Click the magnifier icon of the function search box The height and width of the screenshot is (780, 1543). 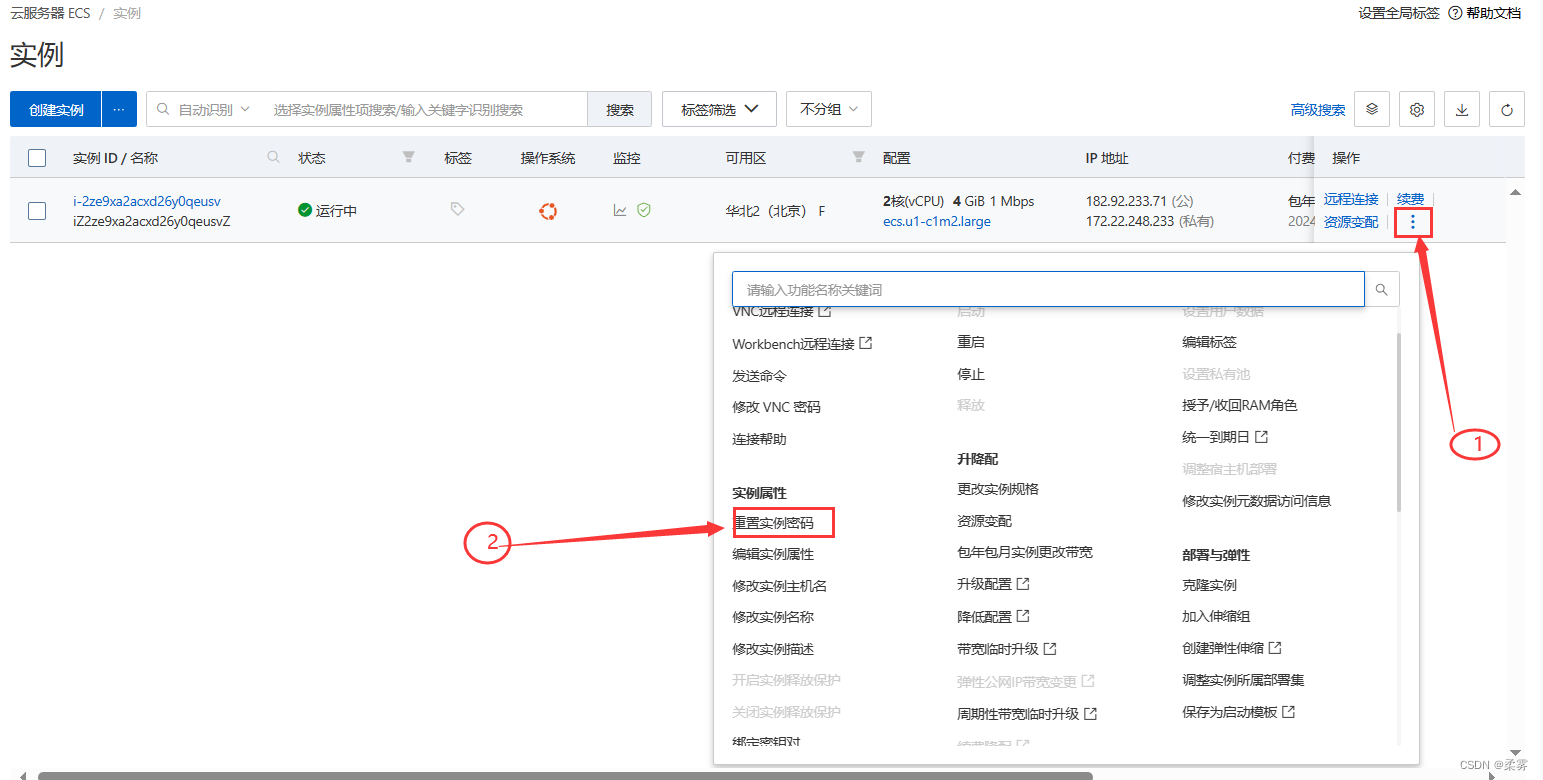[x=1382, y=290]
